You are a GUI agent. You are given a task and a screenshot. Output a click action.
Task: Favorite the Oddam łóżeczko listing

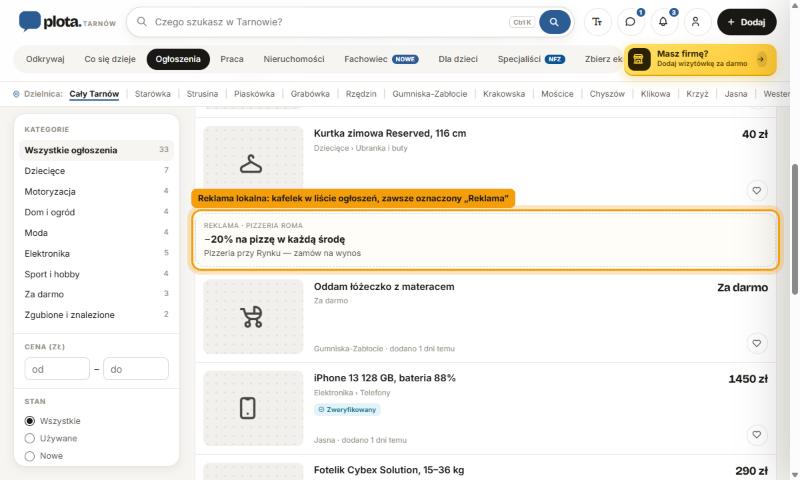click(757, 343)
